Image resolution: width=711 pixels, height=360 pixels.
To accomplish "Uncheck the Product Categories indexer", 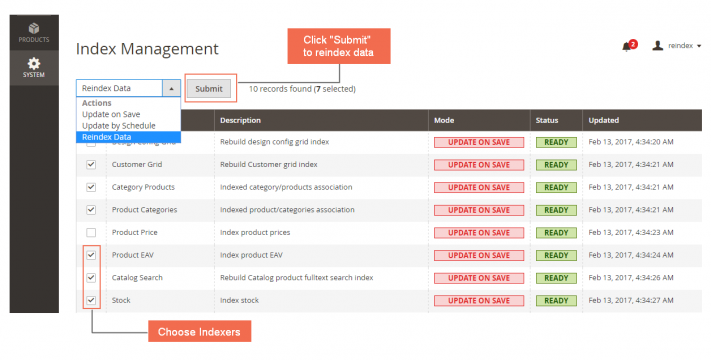I will (91, 209).
